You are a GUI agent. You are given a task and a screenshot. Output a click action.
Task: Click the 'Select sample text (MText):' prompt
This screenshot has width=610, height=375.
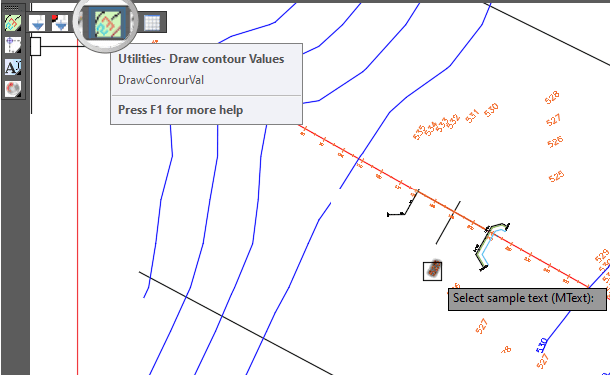(523, 298)
